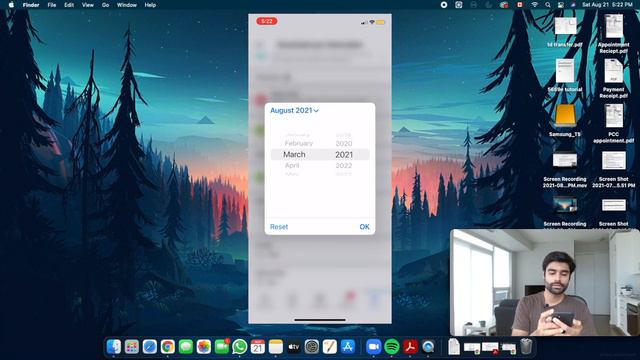Choose 2020 in the year wheel
Viewport: 640px width, 360px height.
click(344, 143)
